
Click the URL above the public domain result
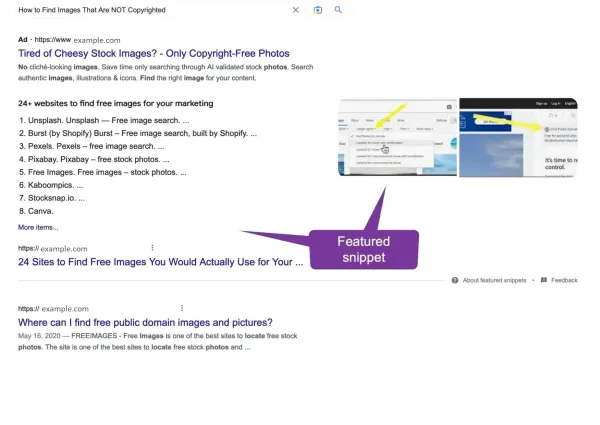point(53,309)
